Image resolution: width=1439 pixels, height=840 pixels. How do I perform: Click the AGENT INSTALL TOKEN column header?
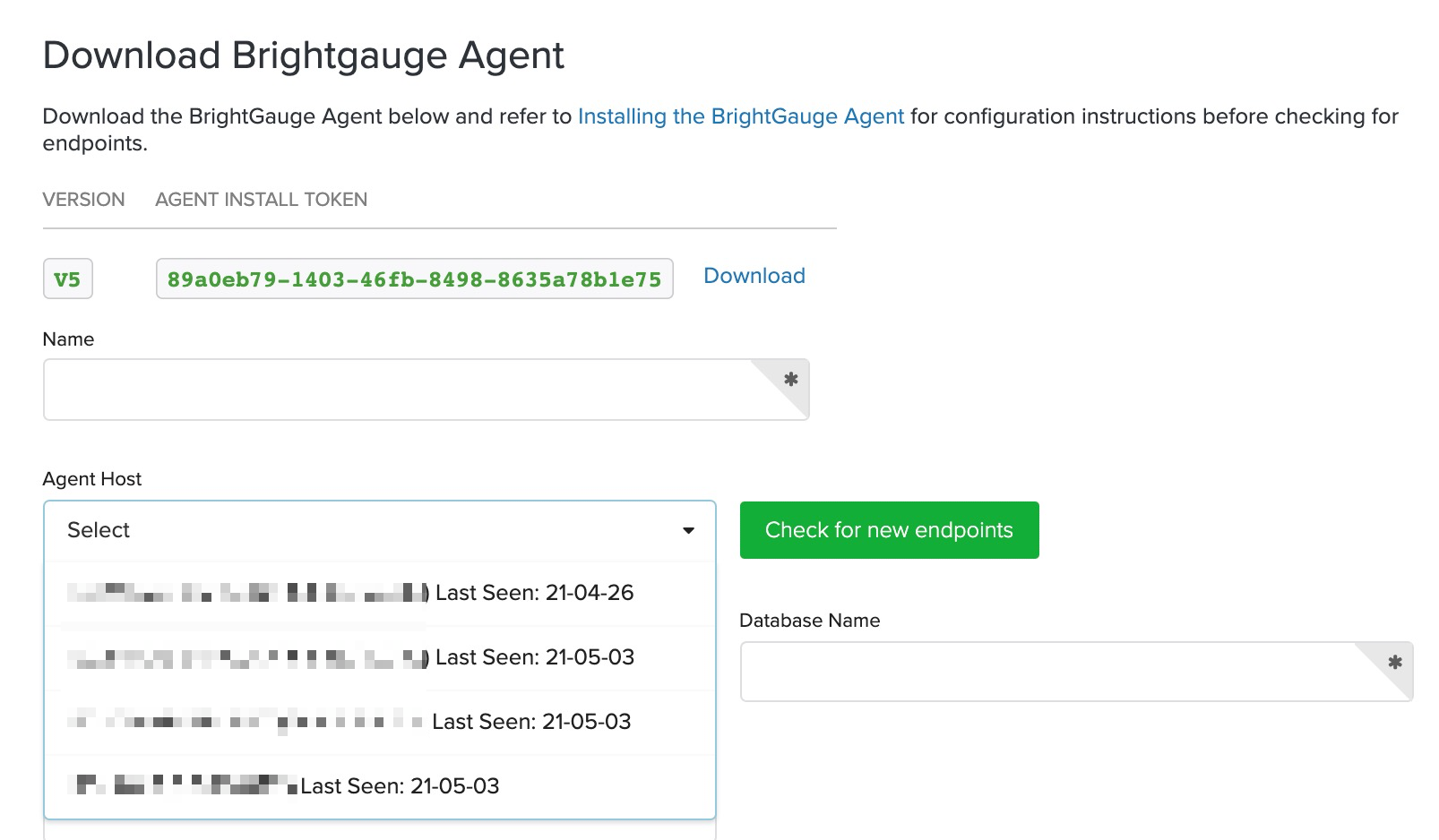[262, 200]
